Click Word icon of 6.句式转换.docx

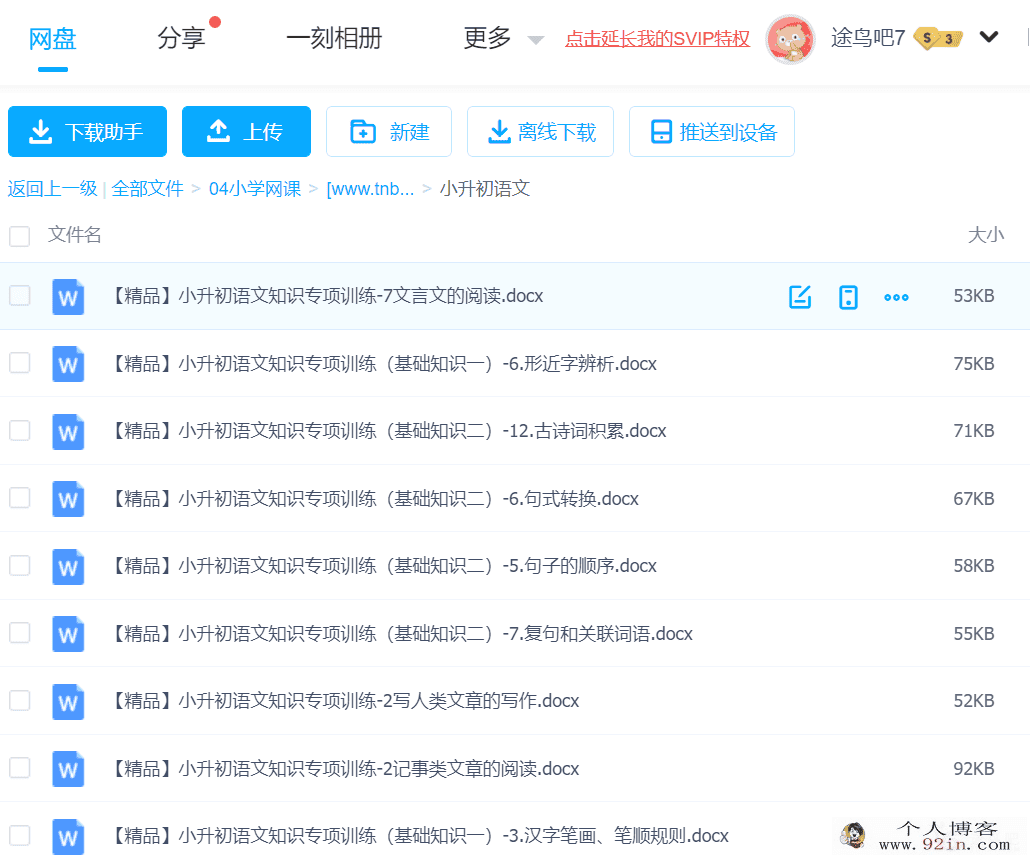click(68, 499)
